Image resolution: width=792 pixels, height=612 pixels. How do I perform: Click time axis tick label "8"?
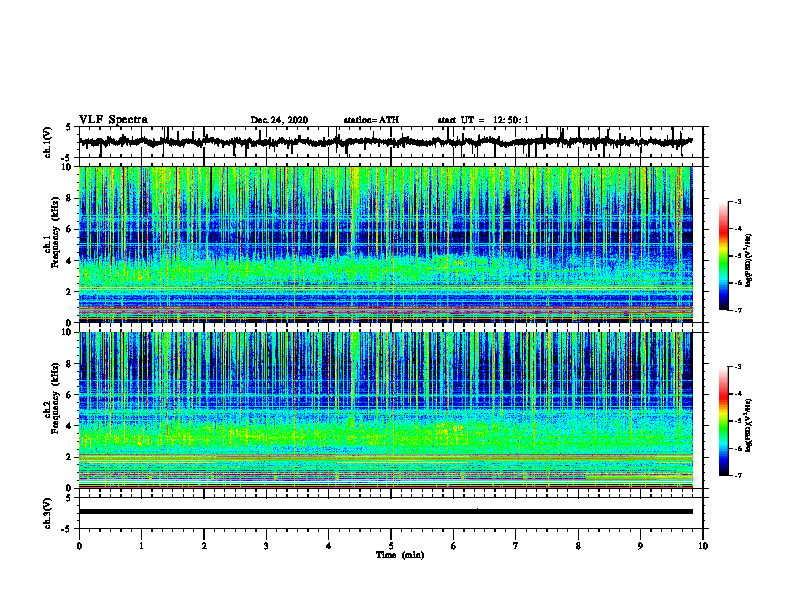[578, 546]
